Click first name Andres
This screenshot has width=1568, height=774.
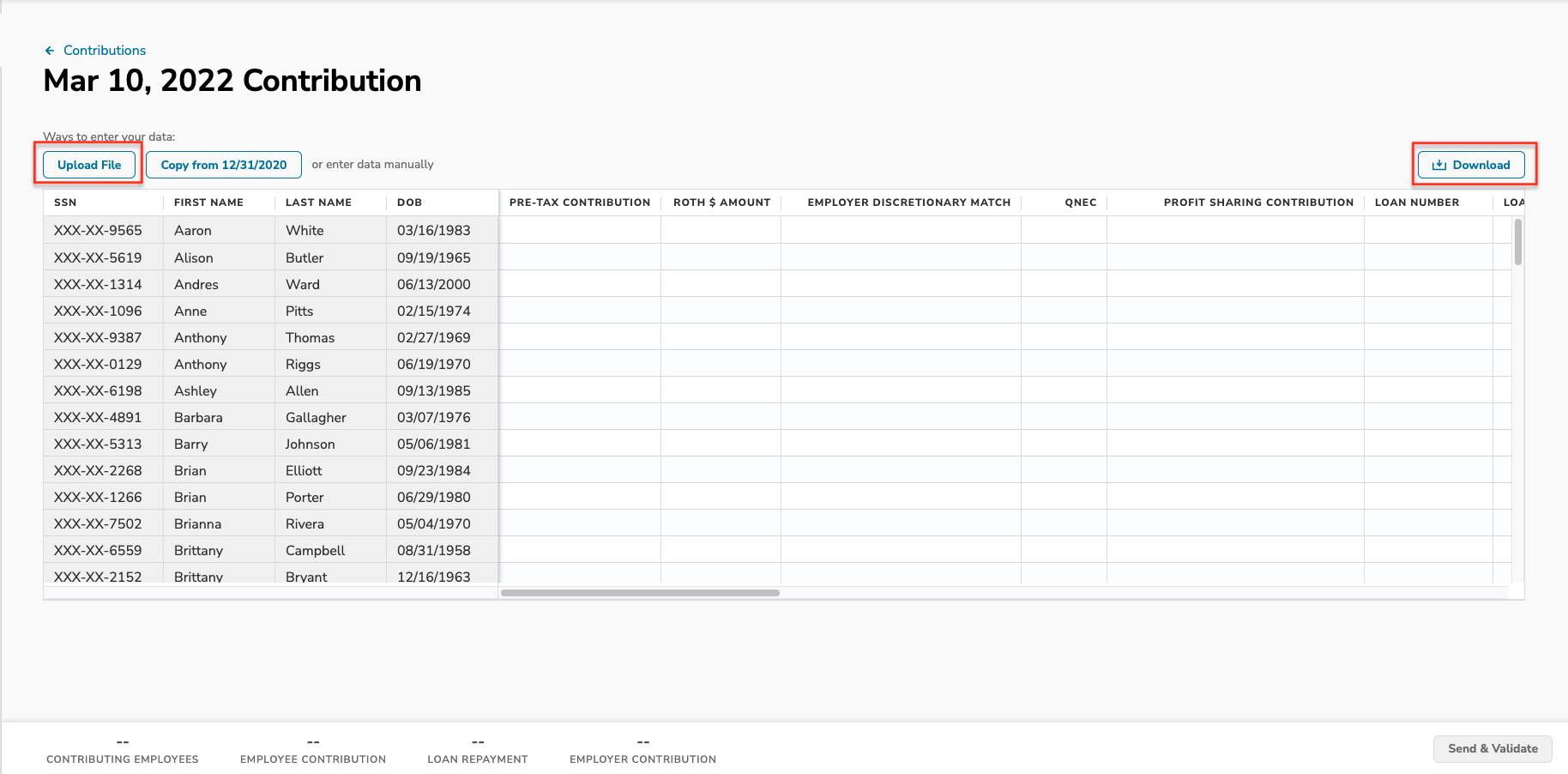tap(196, 284)
